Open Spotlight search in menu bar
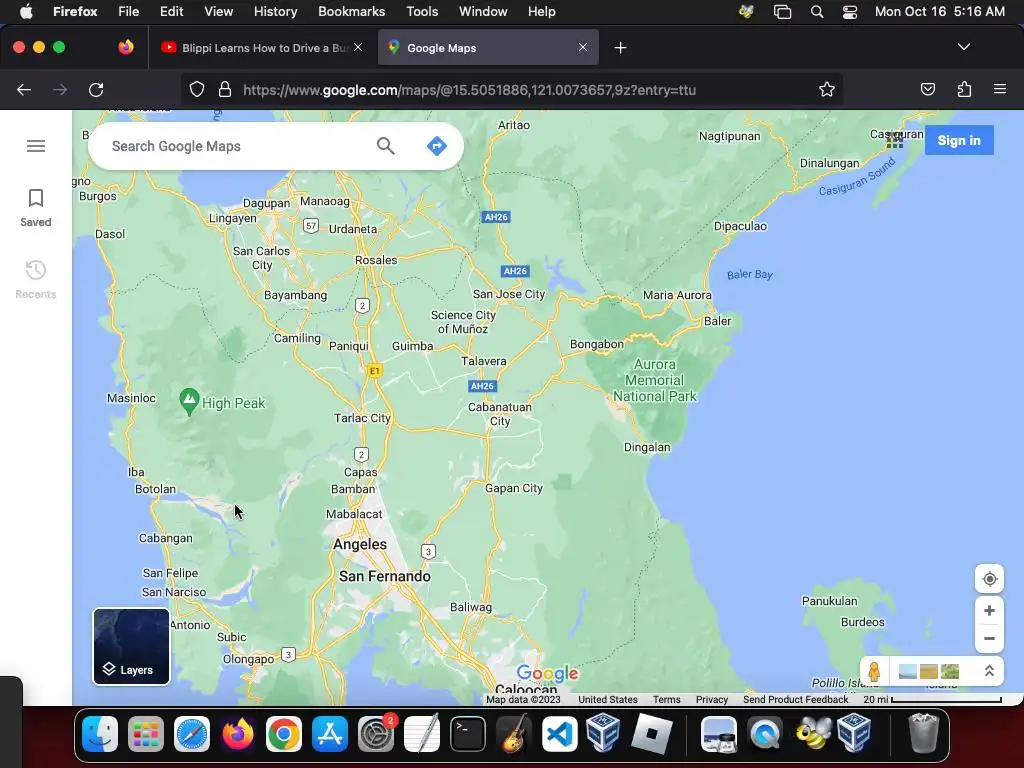The height and width of the screenshot is (768, 1024). click(x=816, y=12)
